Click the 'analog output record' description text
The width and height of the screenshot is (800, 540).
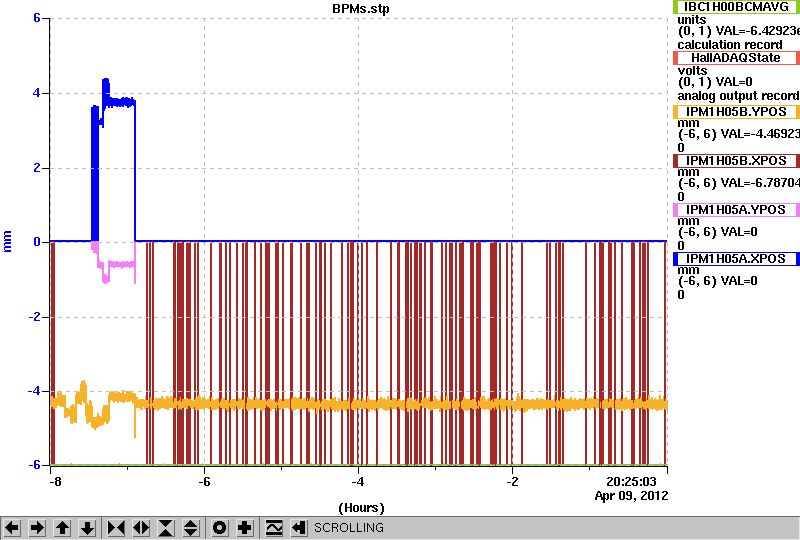coord(738,96)
